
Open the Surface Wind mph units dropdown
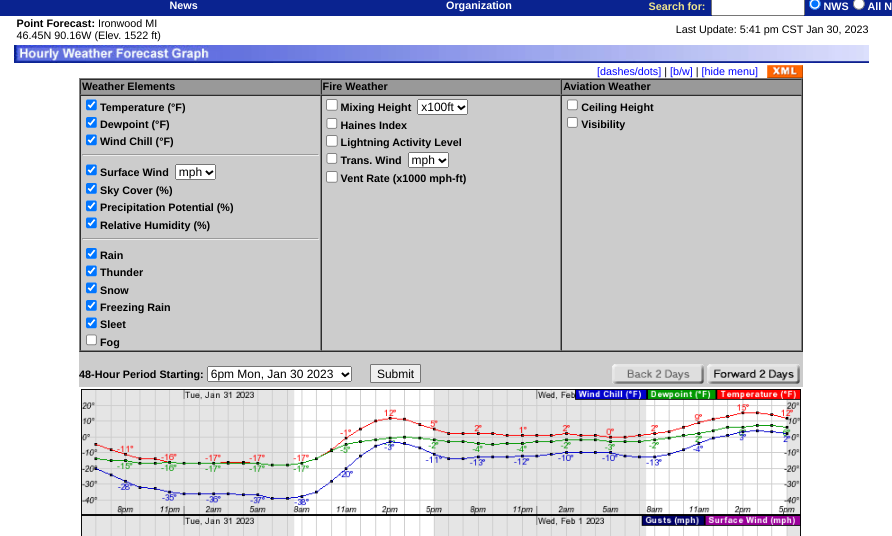tap(196, 172)
